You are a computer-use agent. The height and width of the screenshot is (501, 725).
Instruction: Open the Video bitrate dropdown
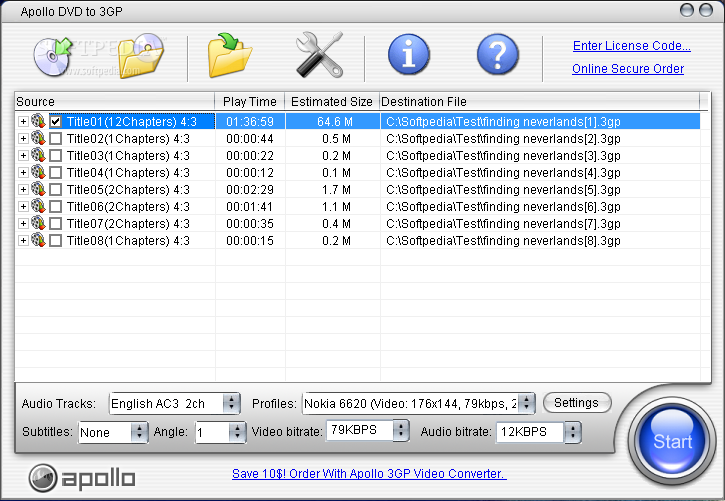401,430
